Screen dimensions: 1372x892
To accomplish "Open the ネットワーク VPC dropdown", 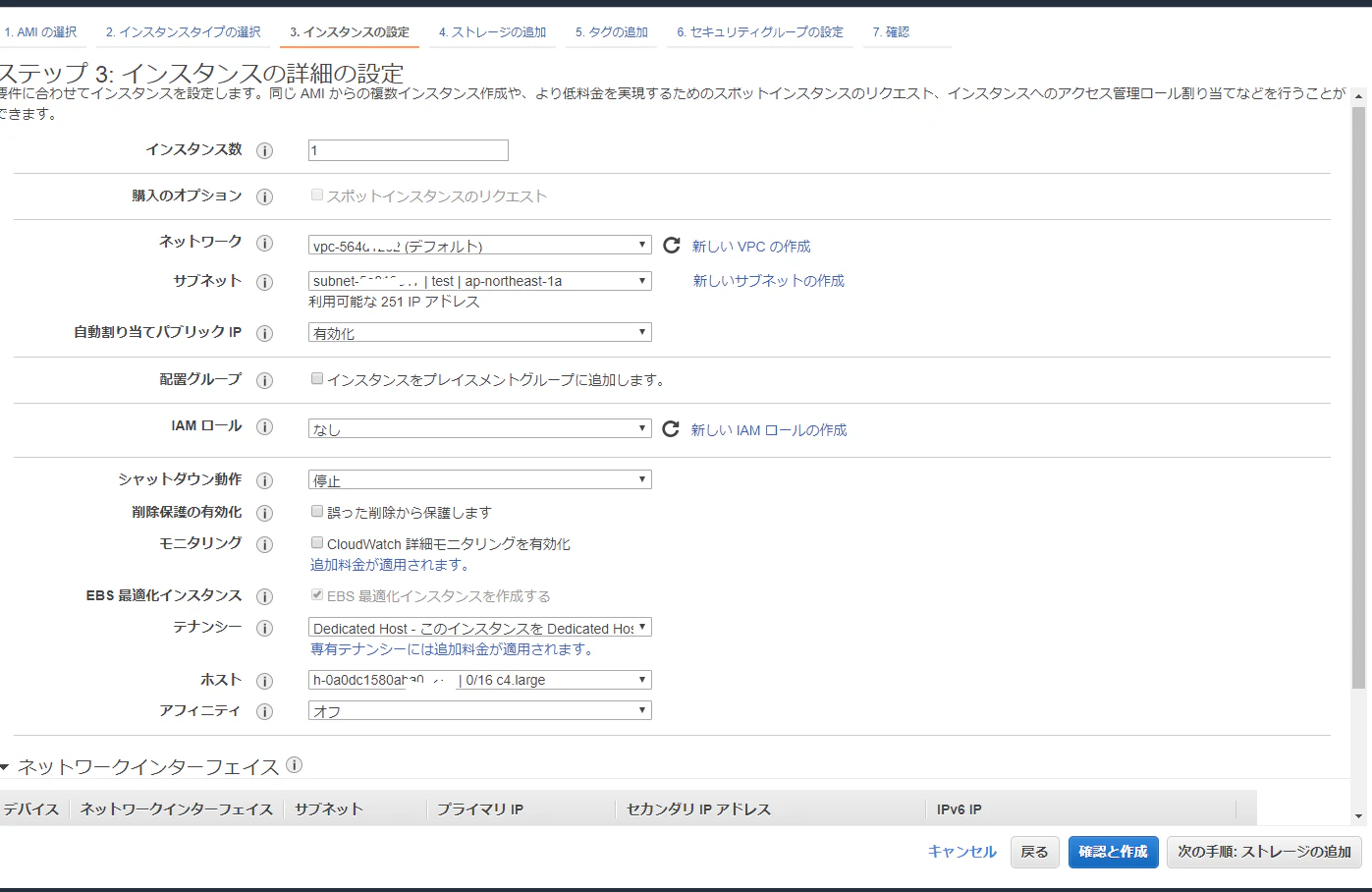I will pyautogui.click(x=480, y=246).
